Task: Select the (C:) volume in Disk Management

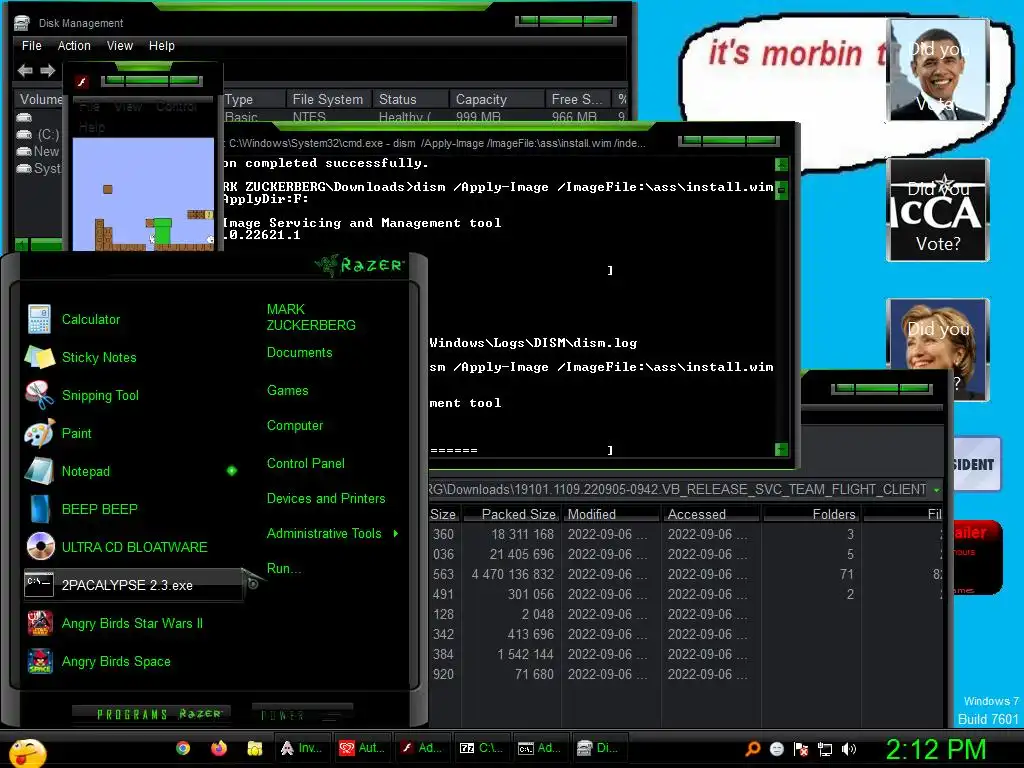Action: coord(39,134)
